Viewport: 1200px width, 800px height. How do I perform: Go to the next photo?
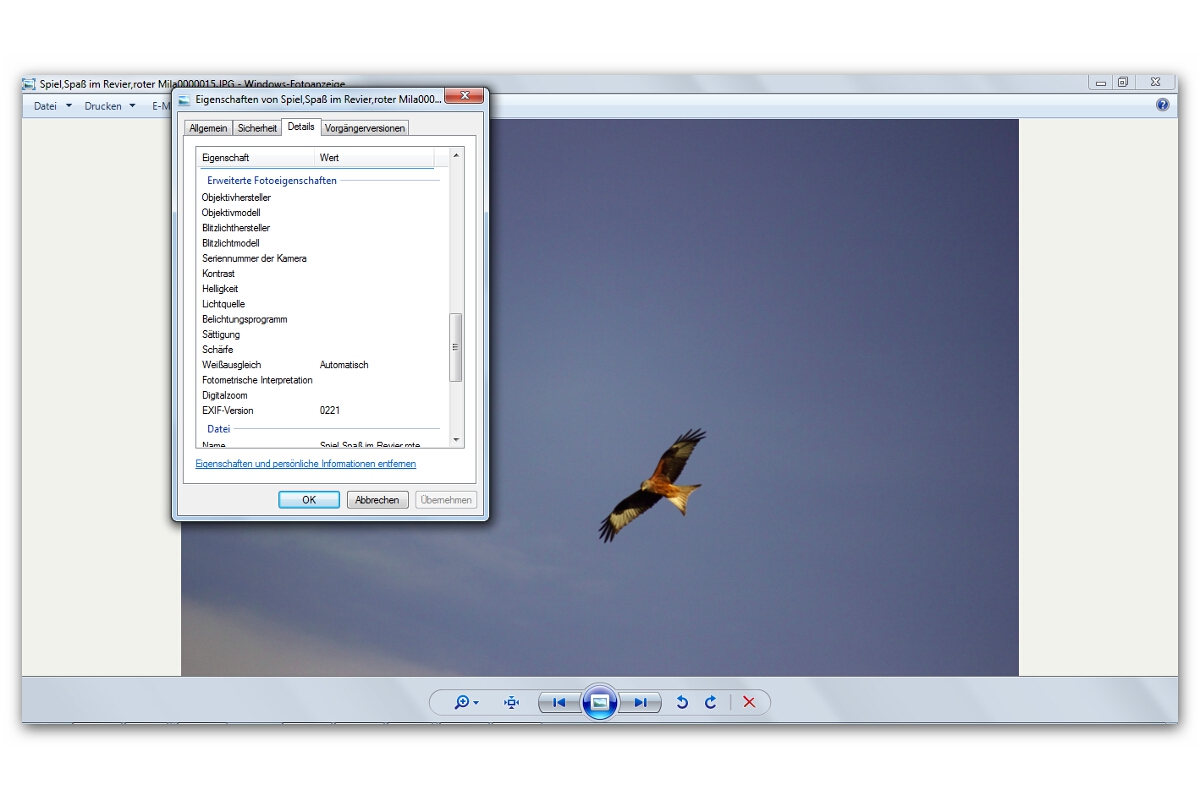tap(640, 702)
